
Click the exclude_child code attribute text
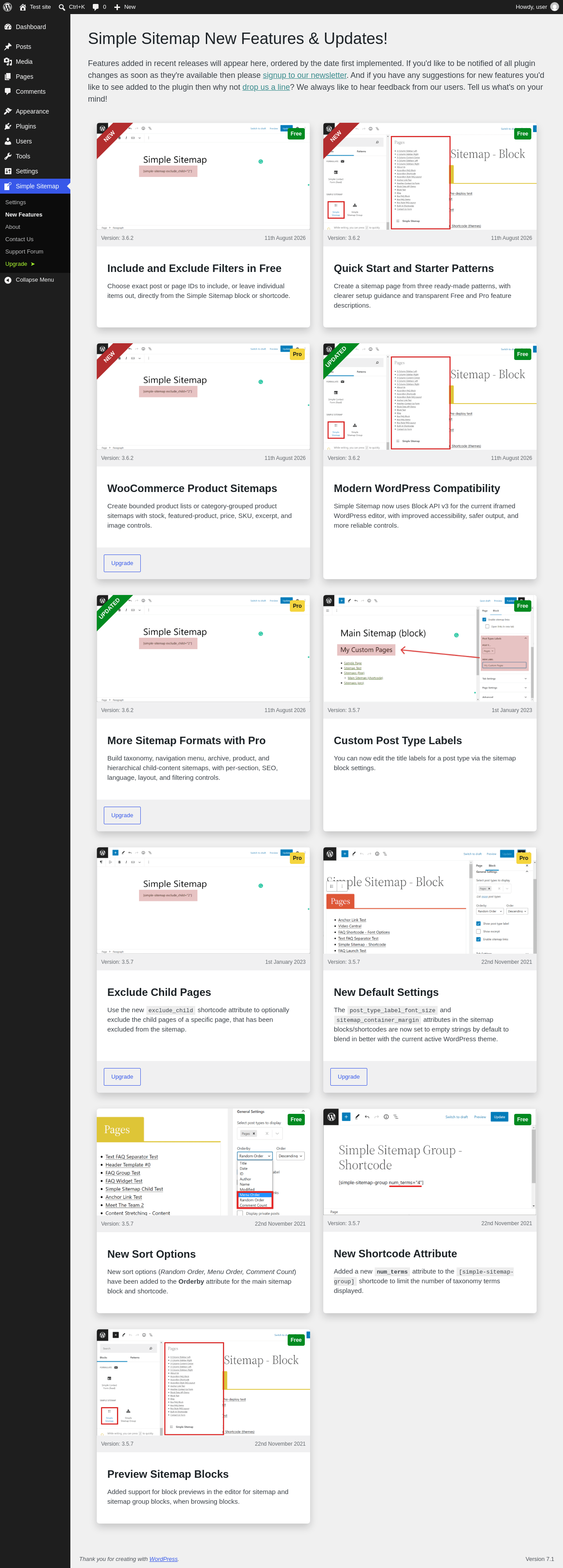coord(171,1010)
